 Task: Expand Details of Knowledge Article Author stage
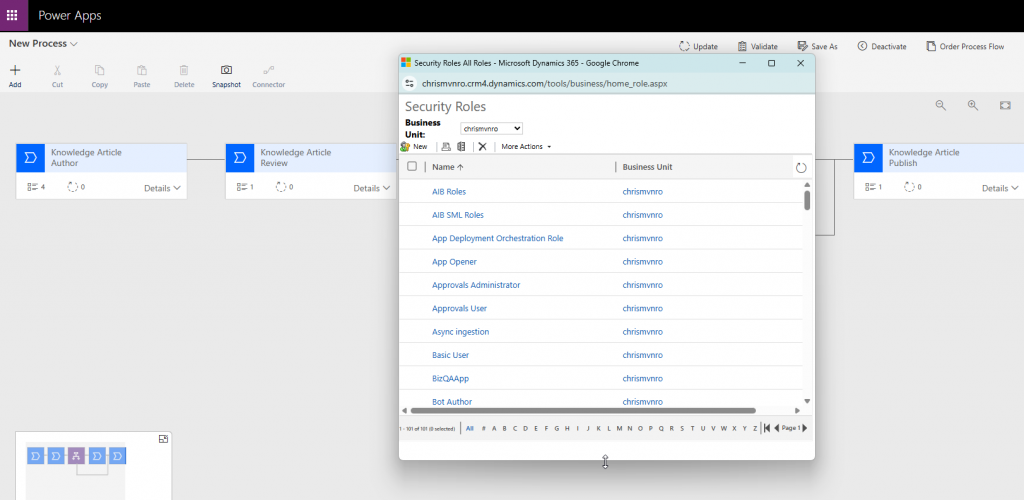tap(162, 188)
